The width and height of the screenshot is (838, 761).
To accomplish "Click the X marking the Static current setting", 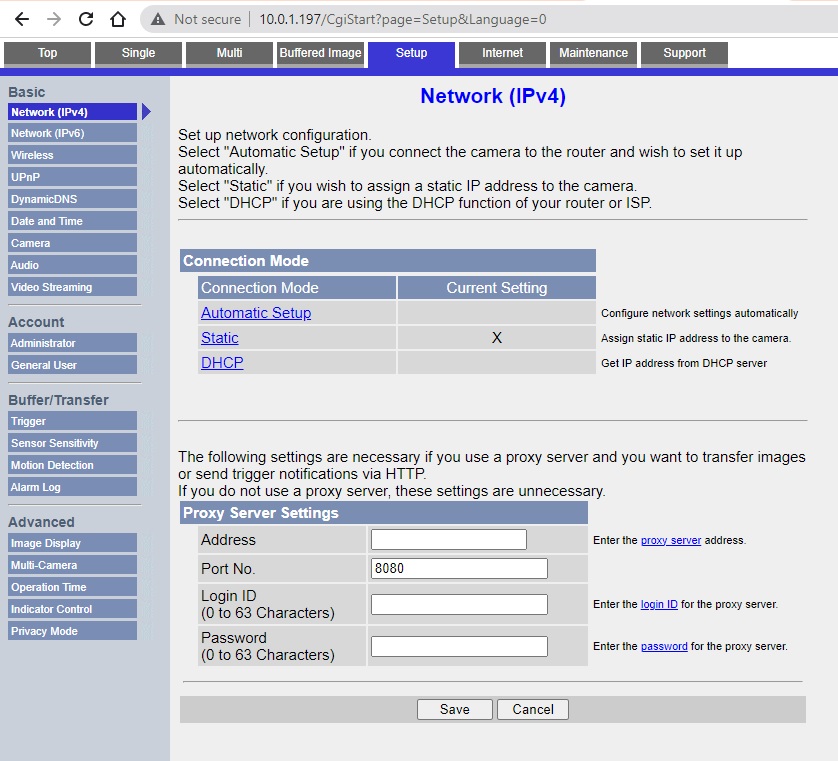I will click(496, 338).
